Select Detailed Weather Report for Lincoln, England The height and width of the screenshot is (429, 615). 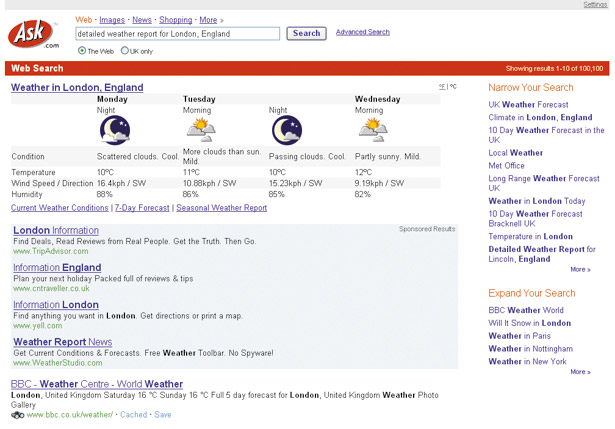542,254
